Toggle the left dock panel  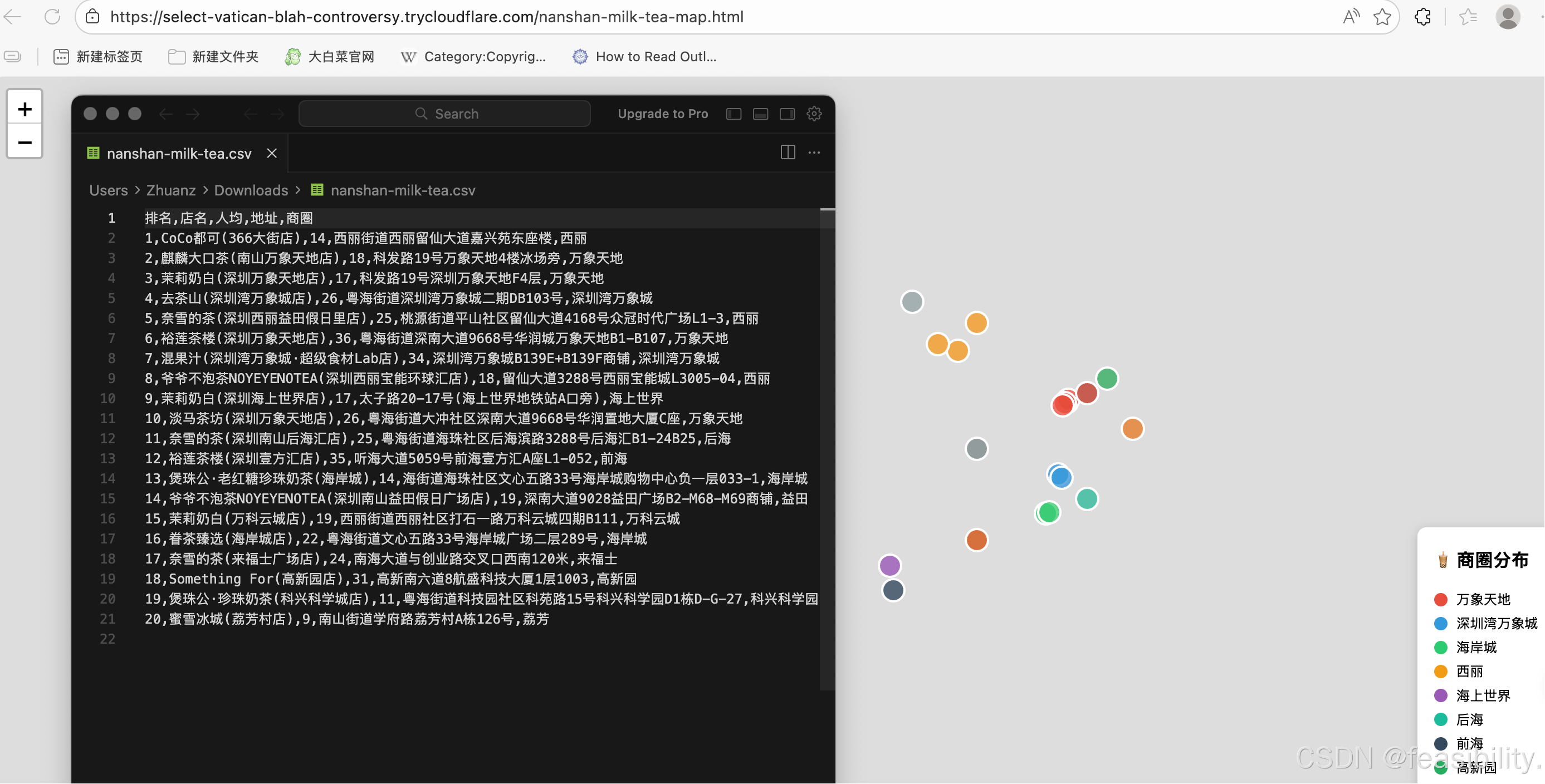(734, 113)
